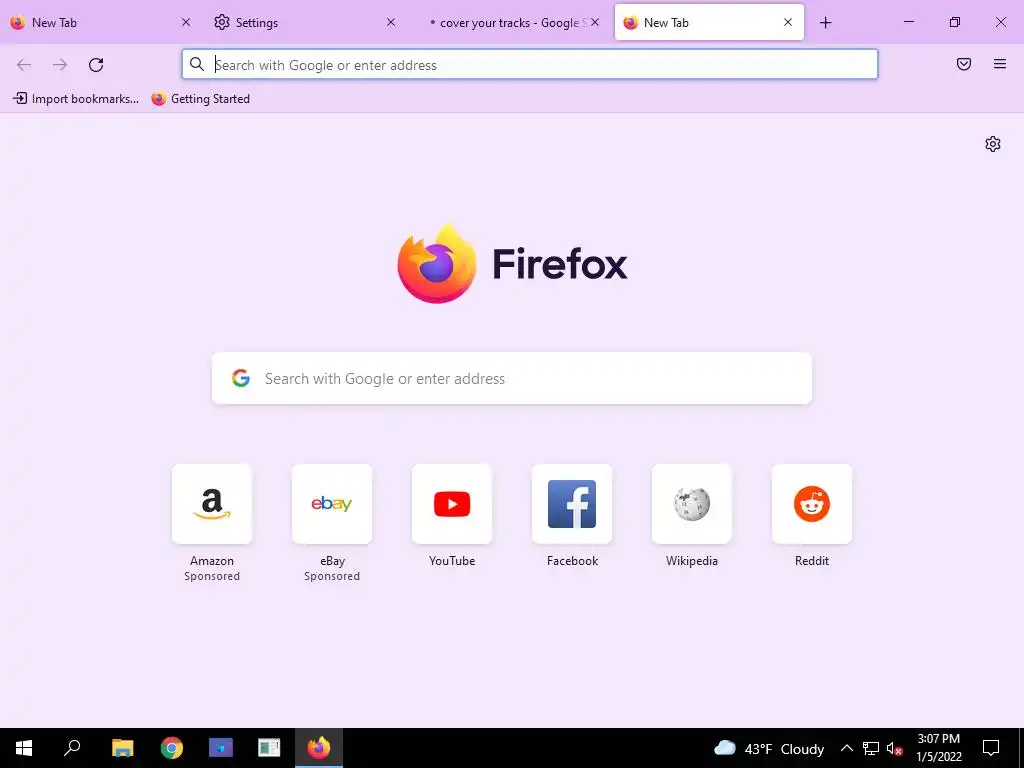
Task: Click the Amazon Sponsored label
Action: 212,576
